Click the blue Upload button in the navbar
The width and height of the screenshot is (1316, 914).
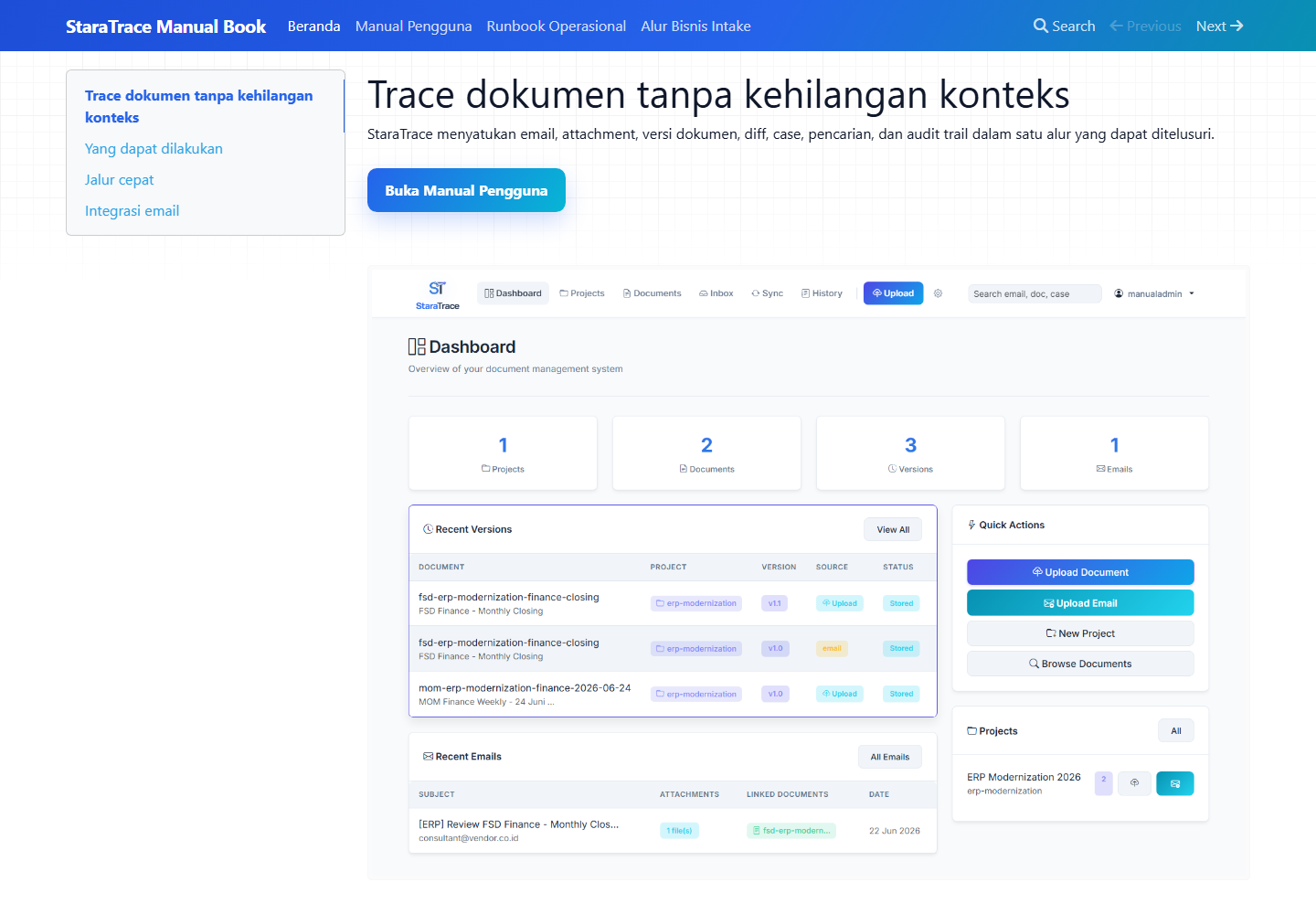point(894,293)
